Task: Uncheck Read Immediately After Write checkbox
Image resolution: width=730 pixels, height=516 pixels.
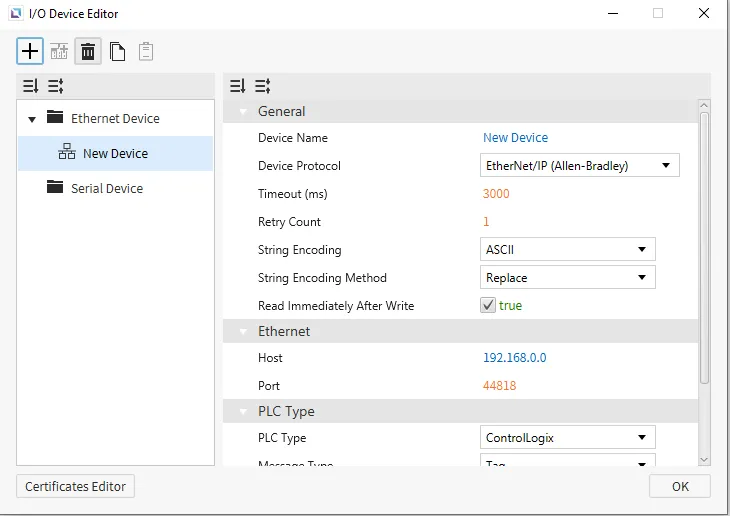Action: (x=488, y=306)
